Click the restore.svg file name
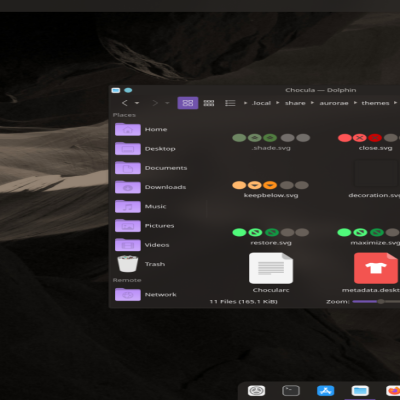This screenshot has height=400, width=400. [271, 243]
